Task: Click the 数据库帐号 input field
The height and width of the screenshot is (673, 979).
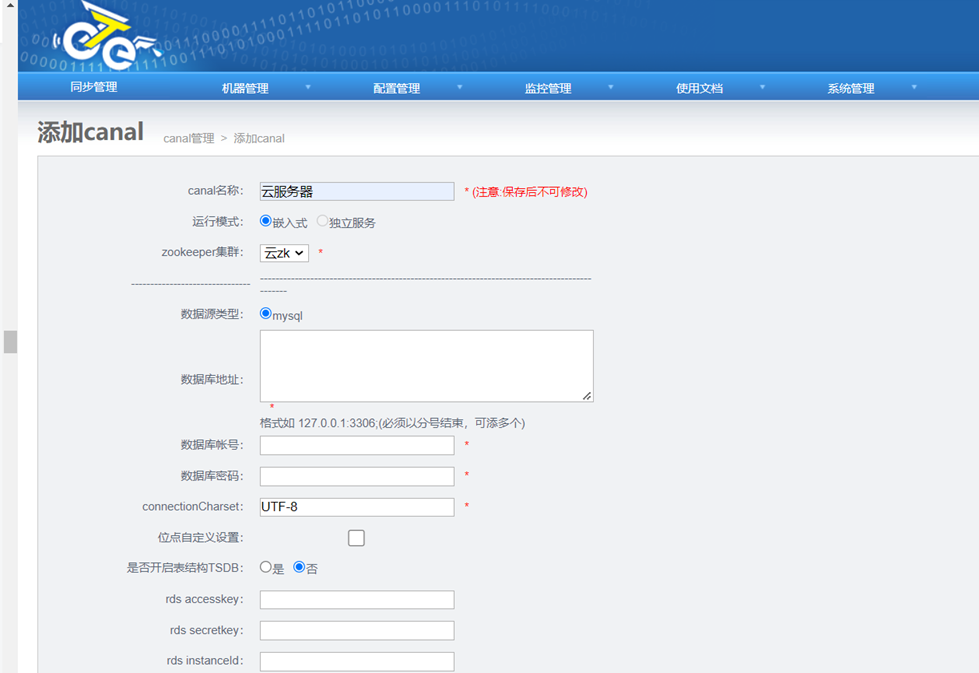Action: click(x=357, y=445)
